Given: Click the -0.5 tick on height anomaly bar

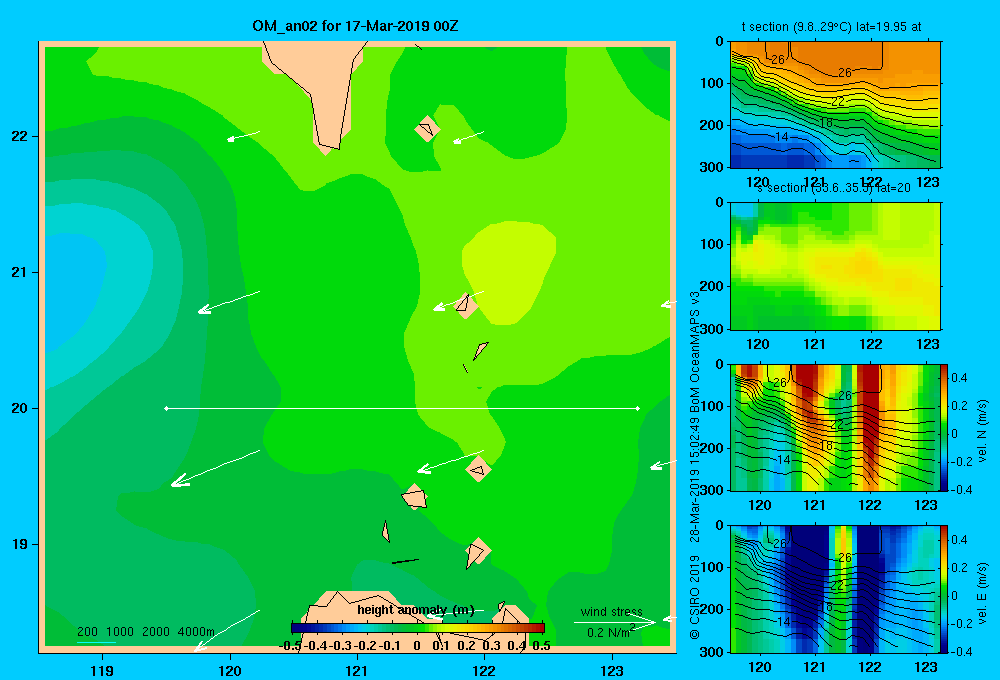Looking at the screenshot, I should (x=290, y=646).
